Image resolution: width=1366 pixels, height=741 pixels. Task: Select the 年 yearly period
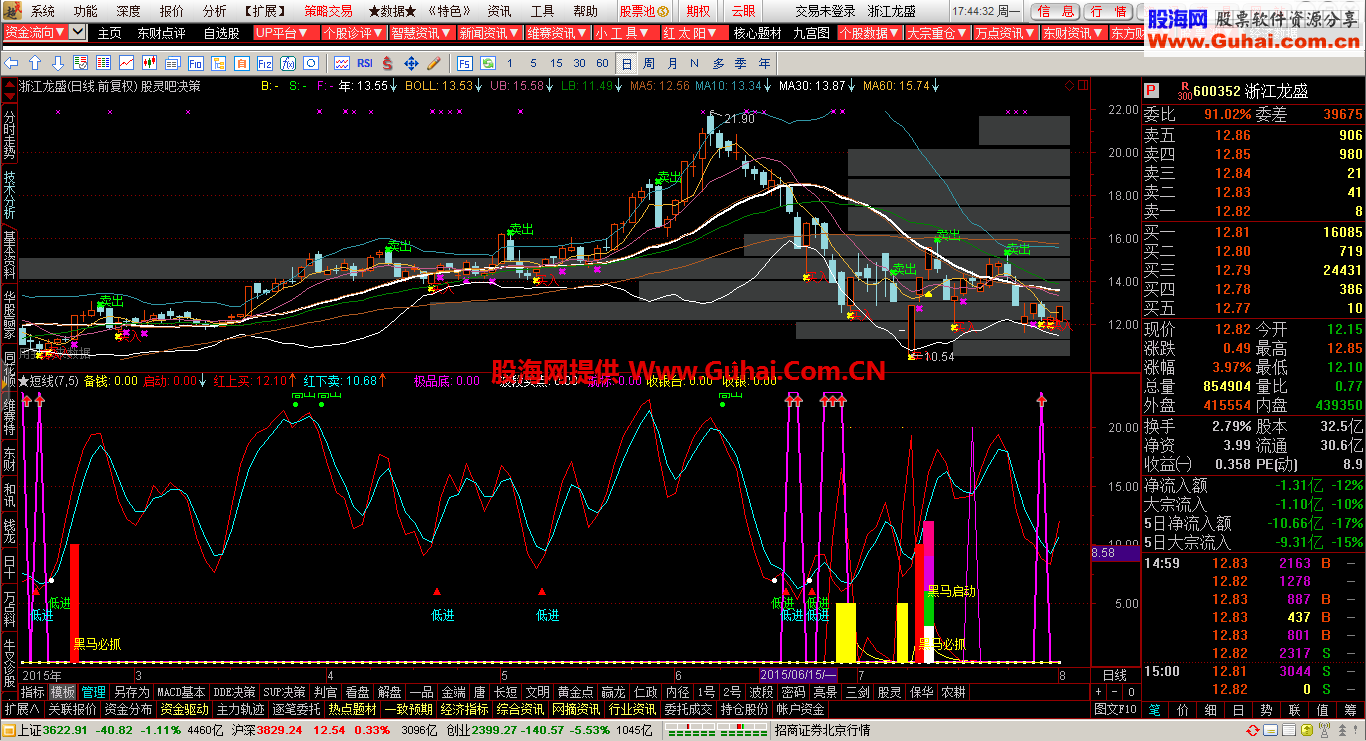(764, 63)
